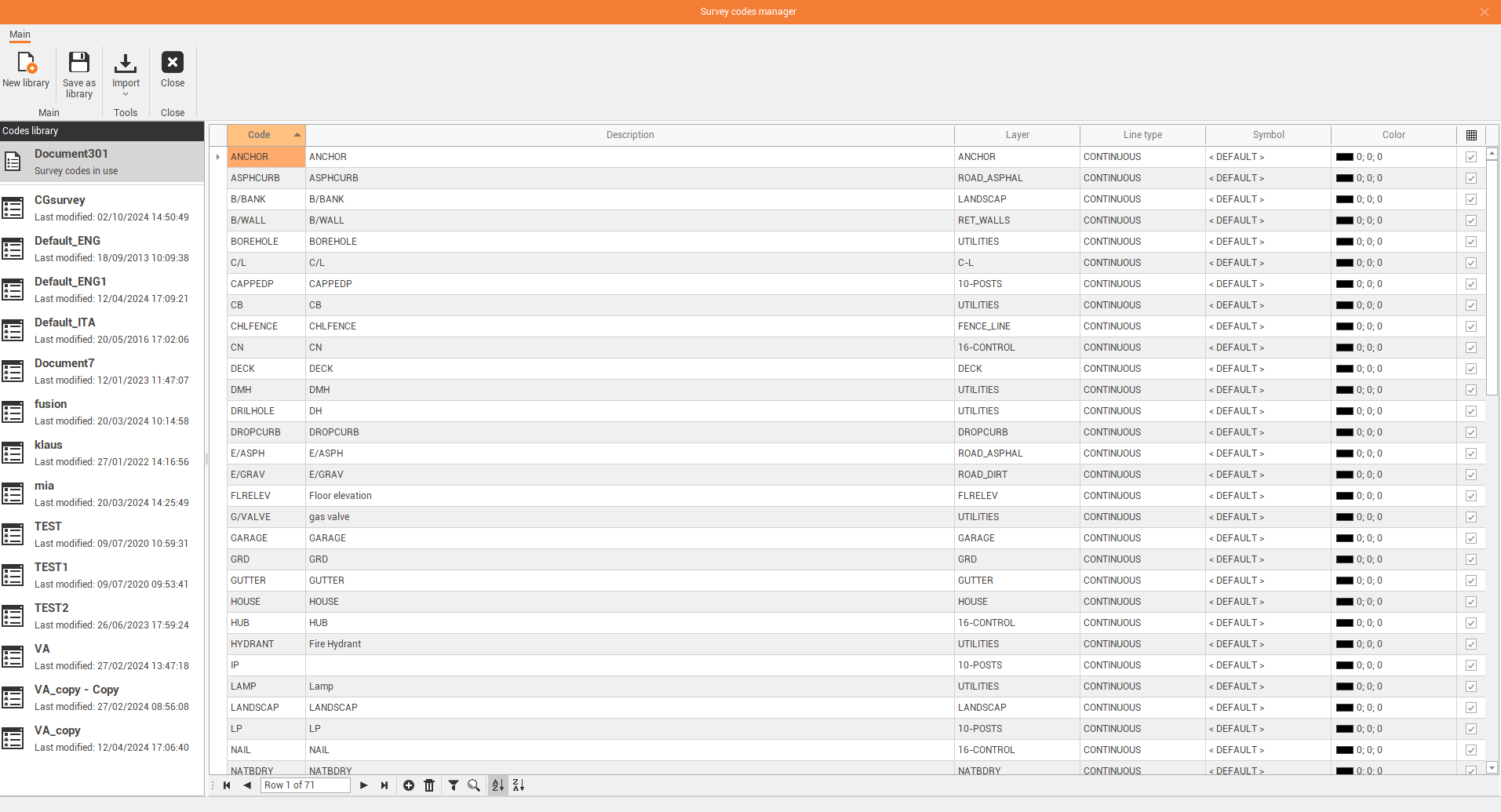Click Save as library icon
The image size is (1501, 812).
[x=79, y=63]
